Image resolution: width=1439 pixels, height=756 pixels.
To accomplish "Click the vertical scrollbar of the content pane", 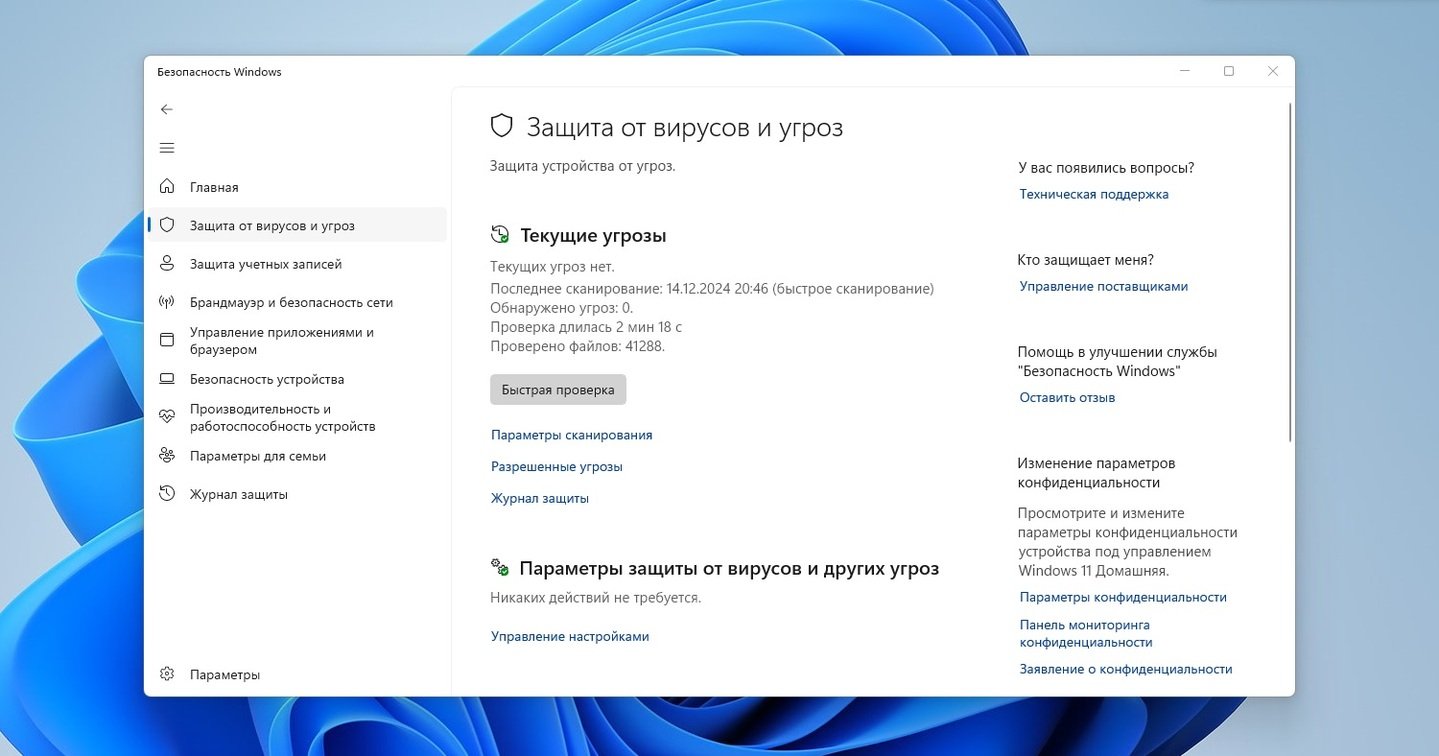I will pos(1290,270).
